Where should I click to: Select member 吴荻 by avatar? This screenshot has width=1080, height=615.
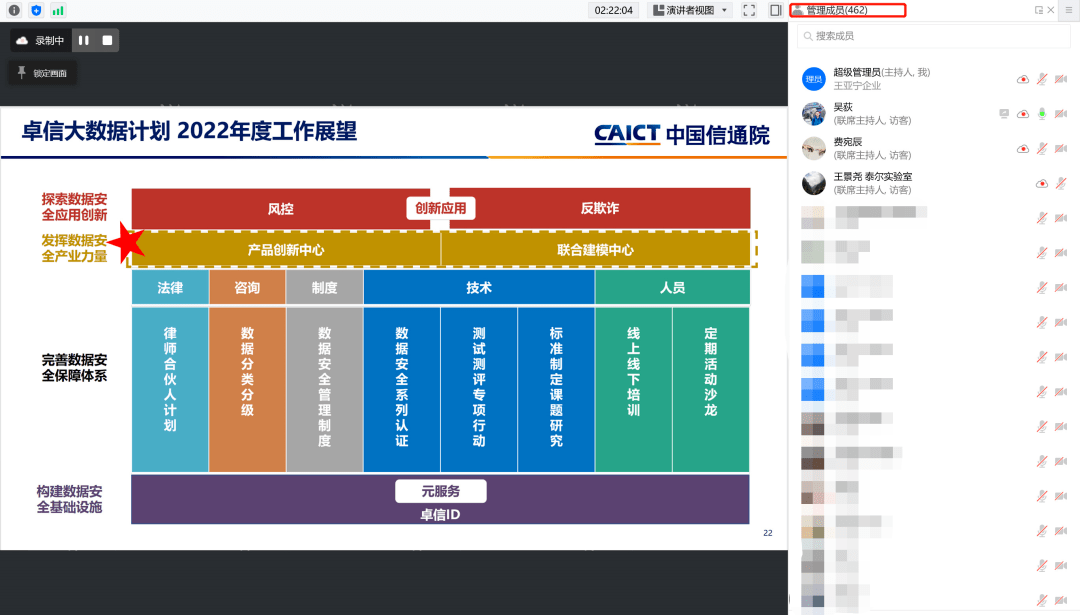813,113
